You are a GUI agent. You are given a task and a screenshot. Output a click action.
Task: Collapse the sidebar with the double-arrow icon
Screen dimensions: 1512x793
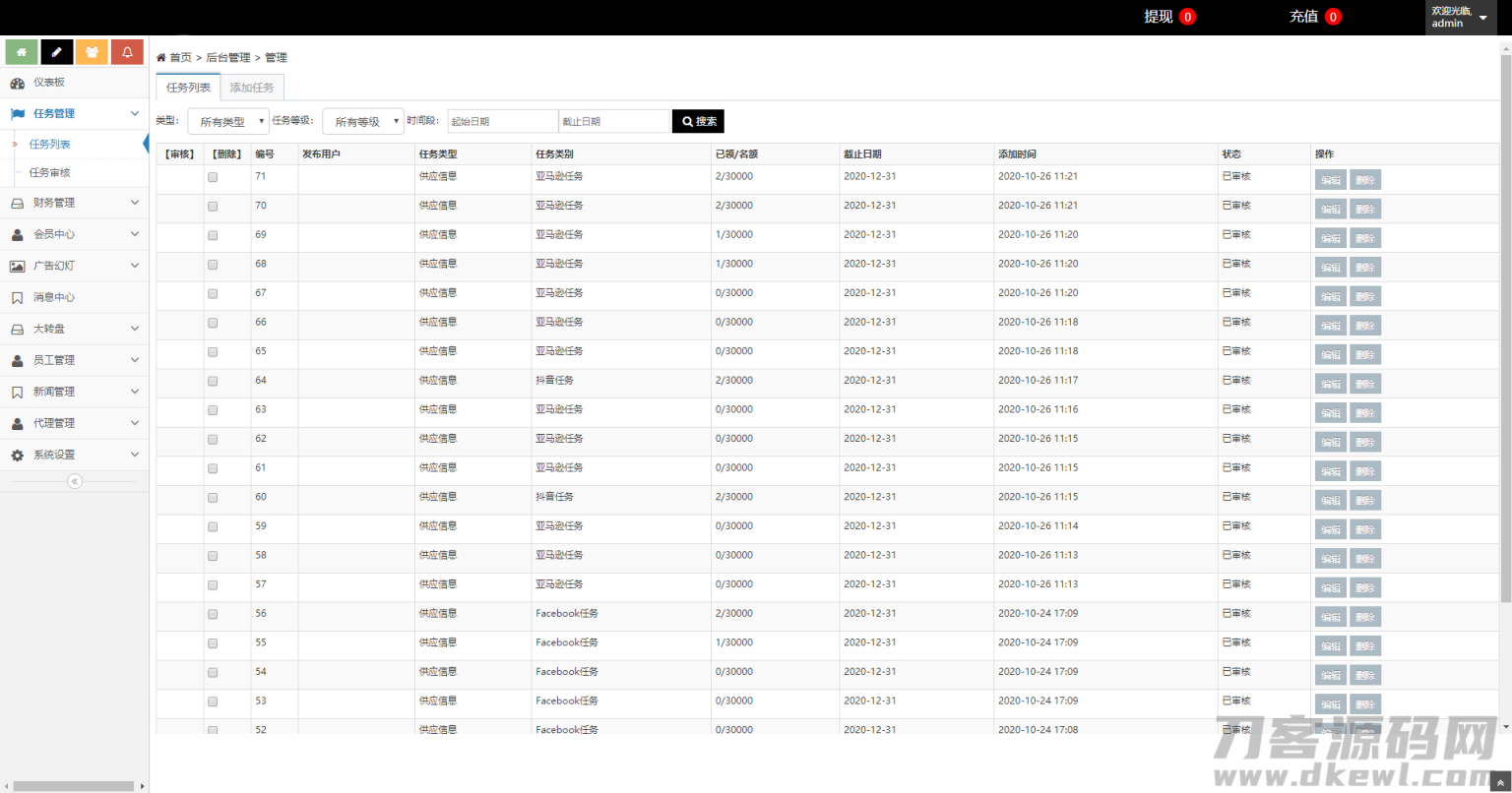tap(75, 481)
